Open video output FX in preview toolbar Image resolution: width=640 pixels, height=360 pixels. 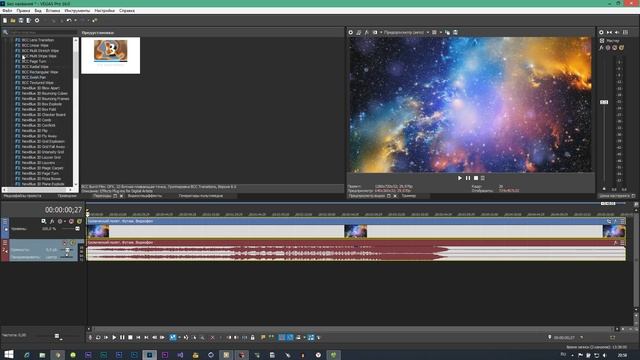click(367, 32)
